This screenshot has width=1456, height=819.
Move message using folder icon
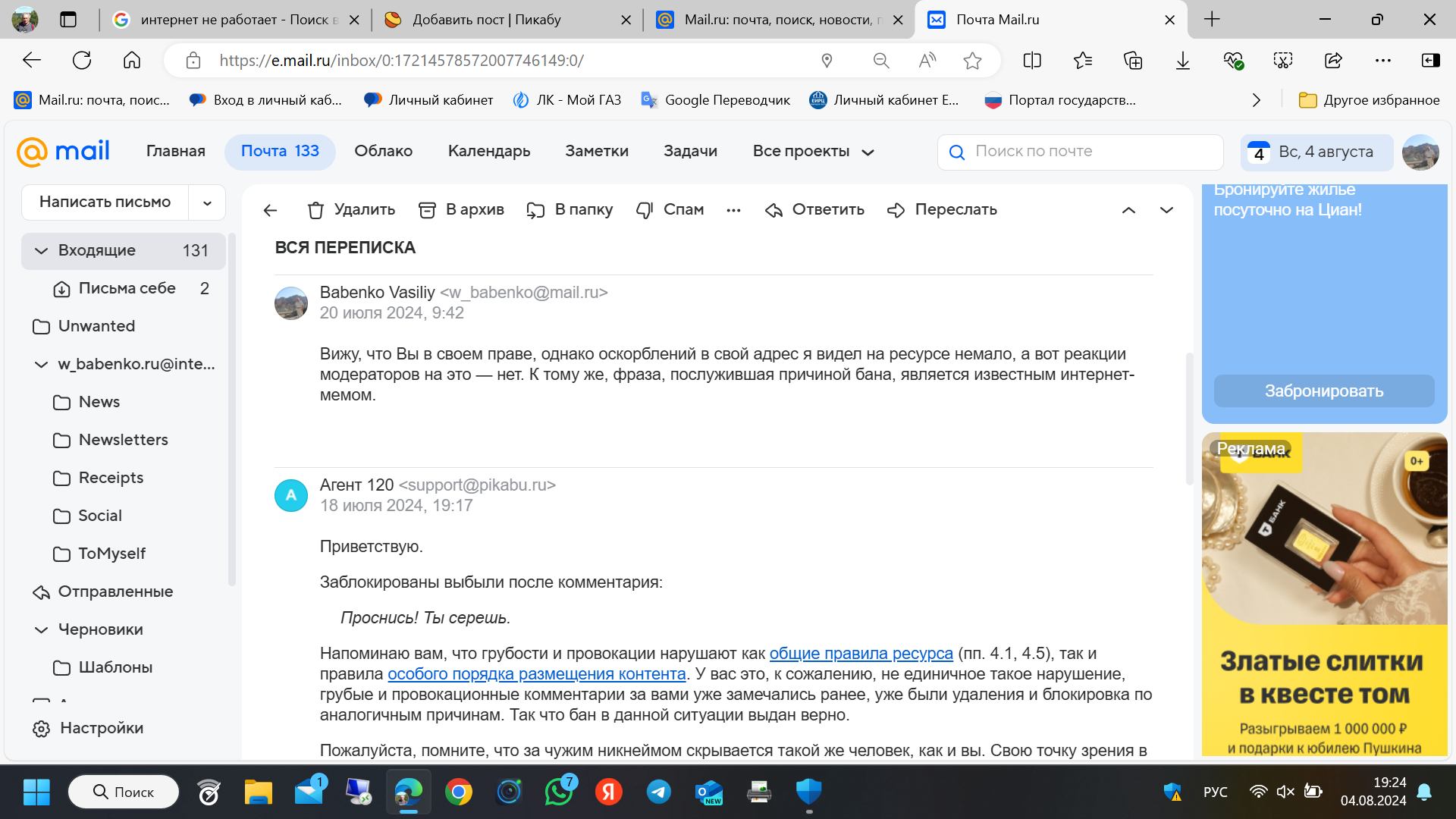(535, 210)
